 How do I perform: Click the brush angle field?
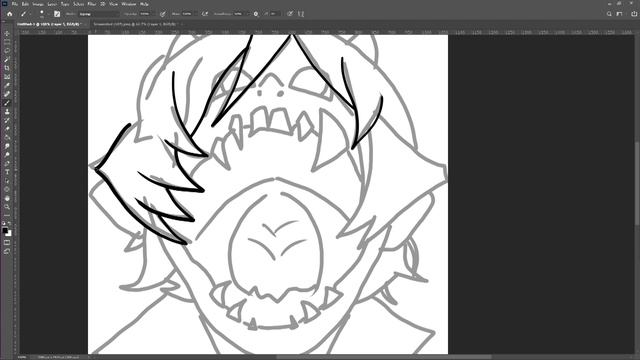[x=274, y=14]
